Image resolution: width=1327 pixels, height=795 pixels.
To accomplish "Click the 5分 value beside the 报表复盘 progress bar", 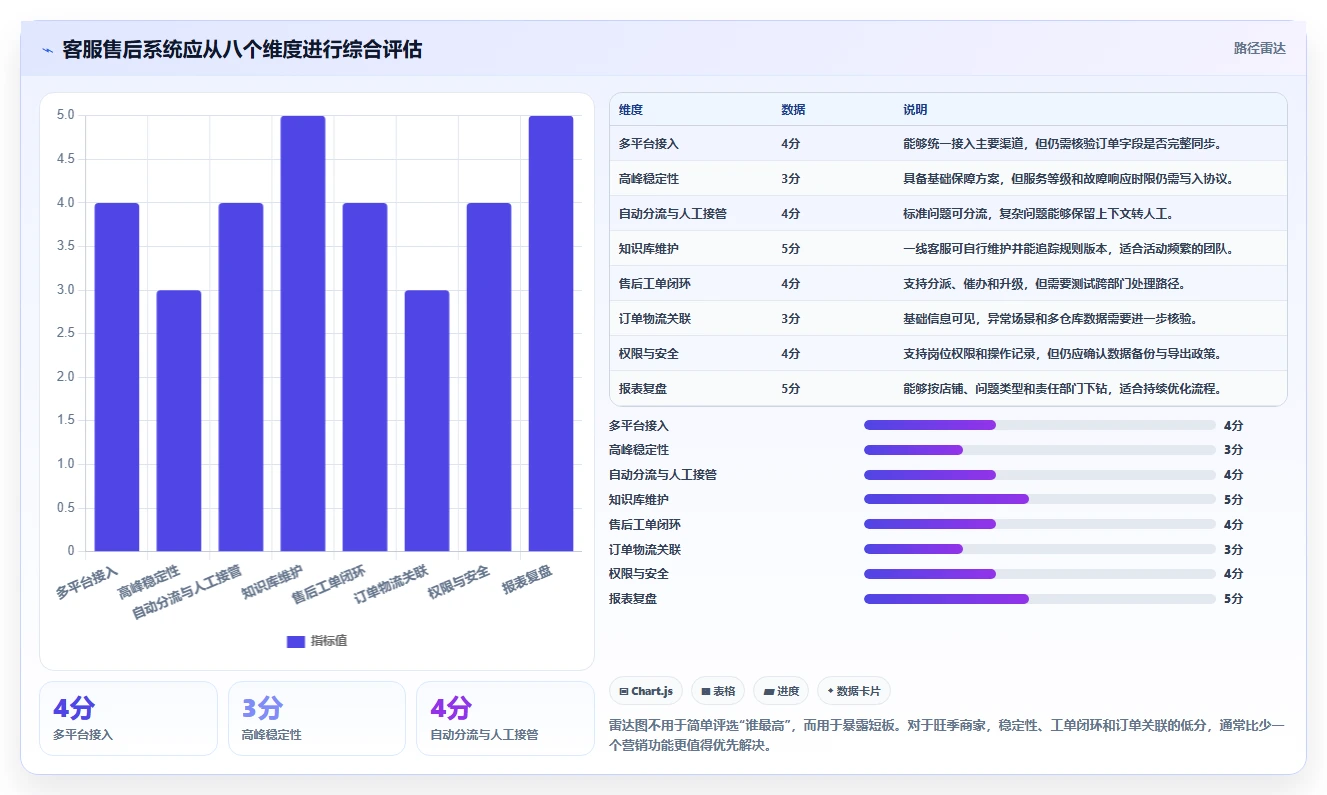I will click(1233, 599).
